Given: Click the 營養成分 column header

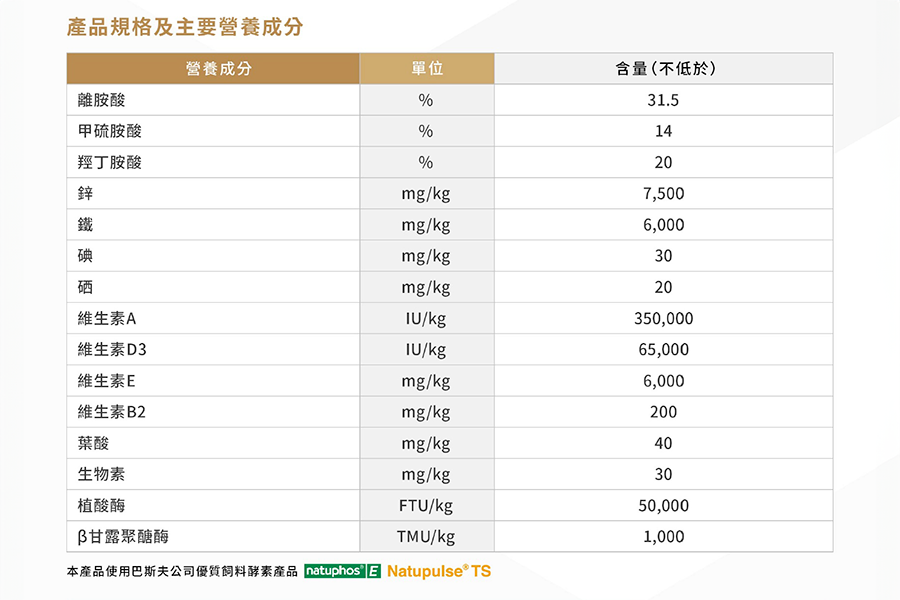Looking at the screenshot, I should pyautogui.click(x=213, y=69).
